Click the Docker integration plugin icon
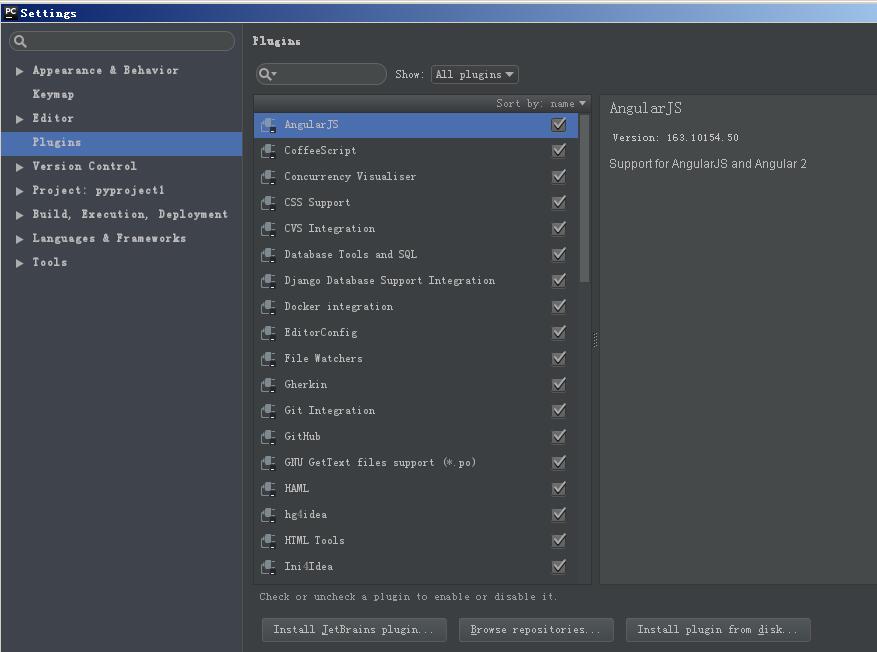The width and height of the screenshot is (877, 652). (268, 307)
